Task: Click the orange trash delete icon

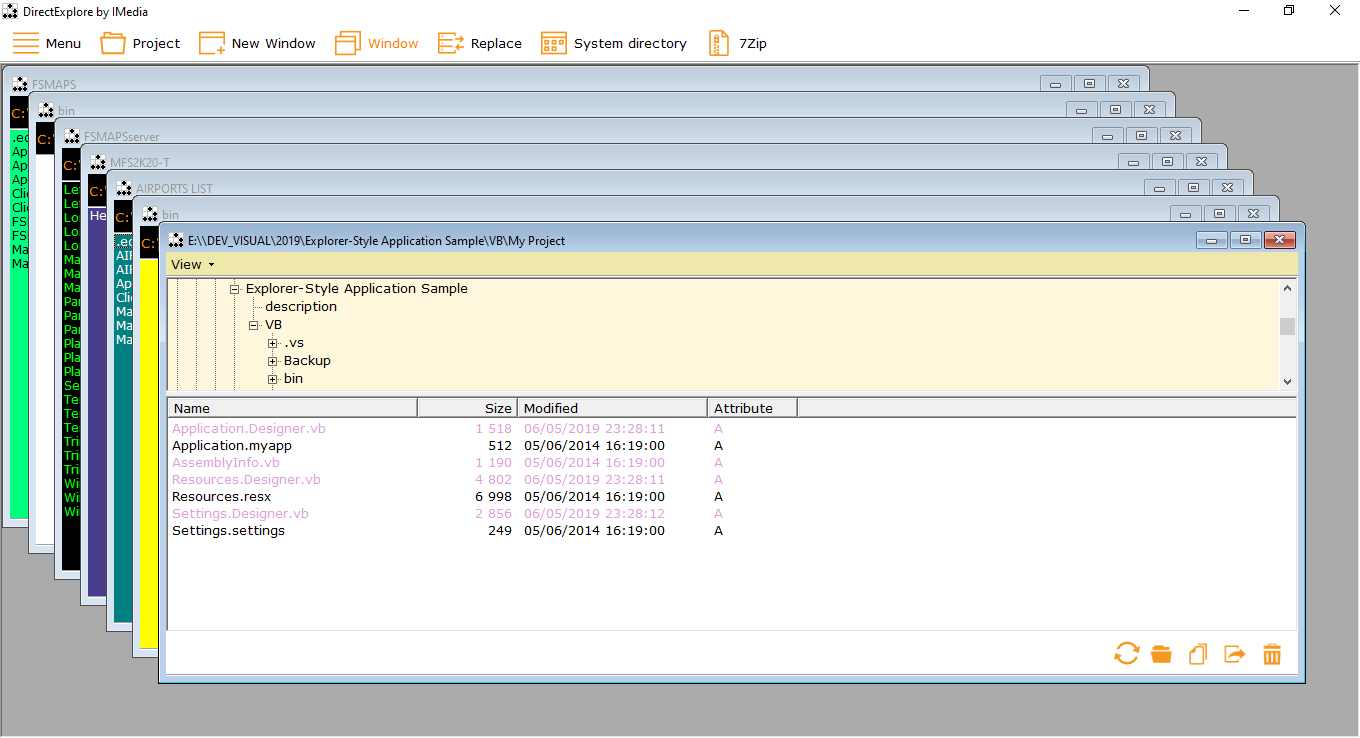Action: 1272,654
